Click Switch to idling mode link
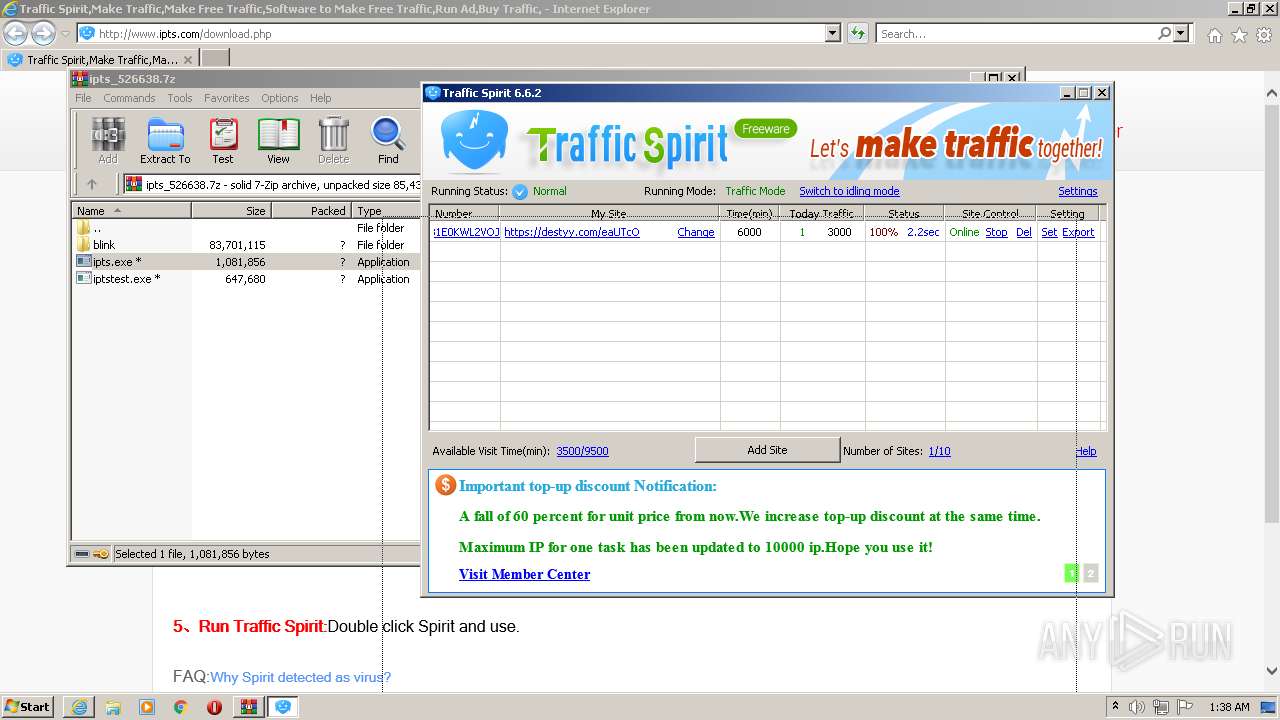Image resolution: width=1280 pixels, height=720 pixels. 849,191
